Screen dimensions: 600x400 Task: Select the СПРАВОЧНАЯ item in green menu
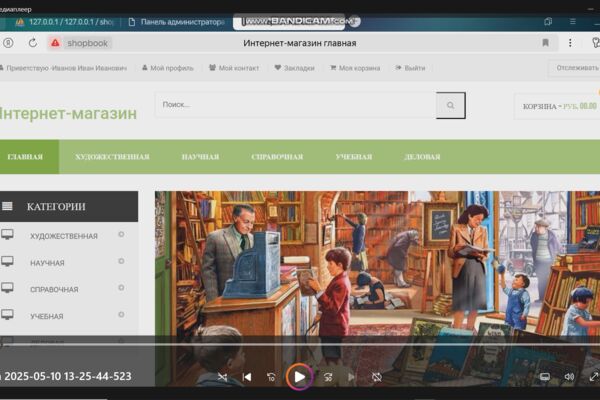coord(277,157)
